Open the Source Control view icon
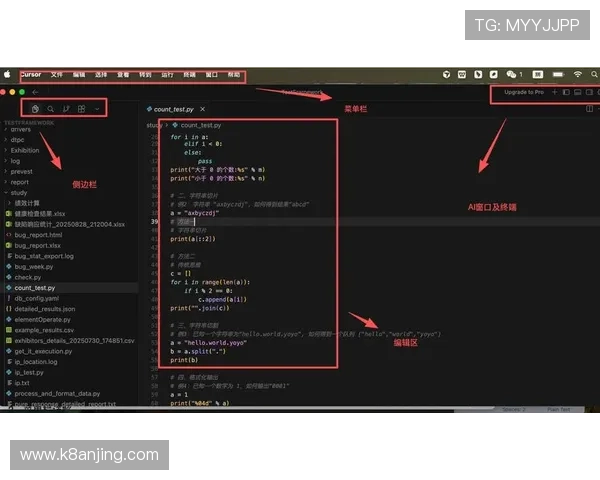Viewport: 600px width, 480px height. tap(66, 108)
